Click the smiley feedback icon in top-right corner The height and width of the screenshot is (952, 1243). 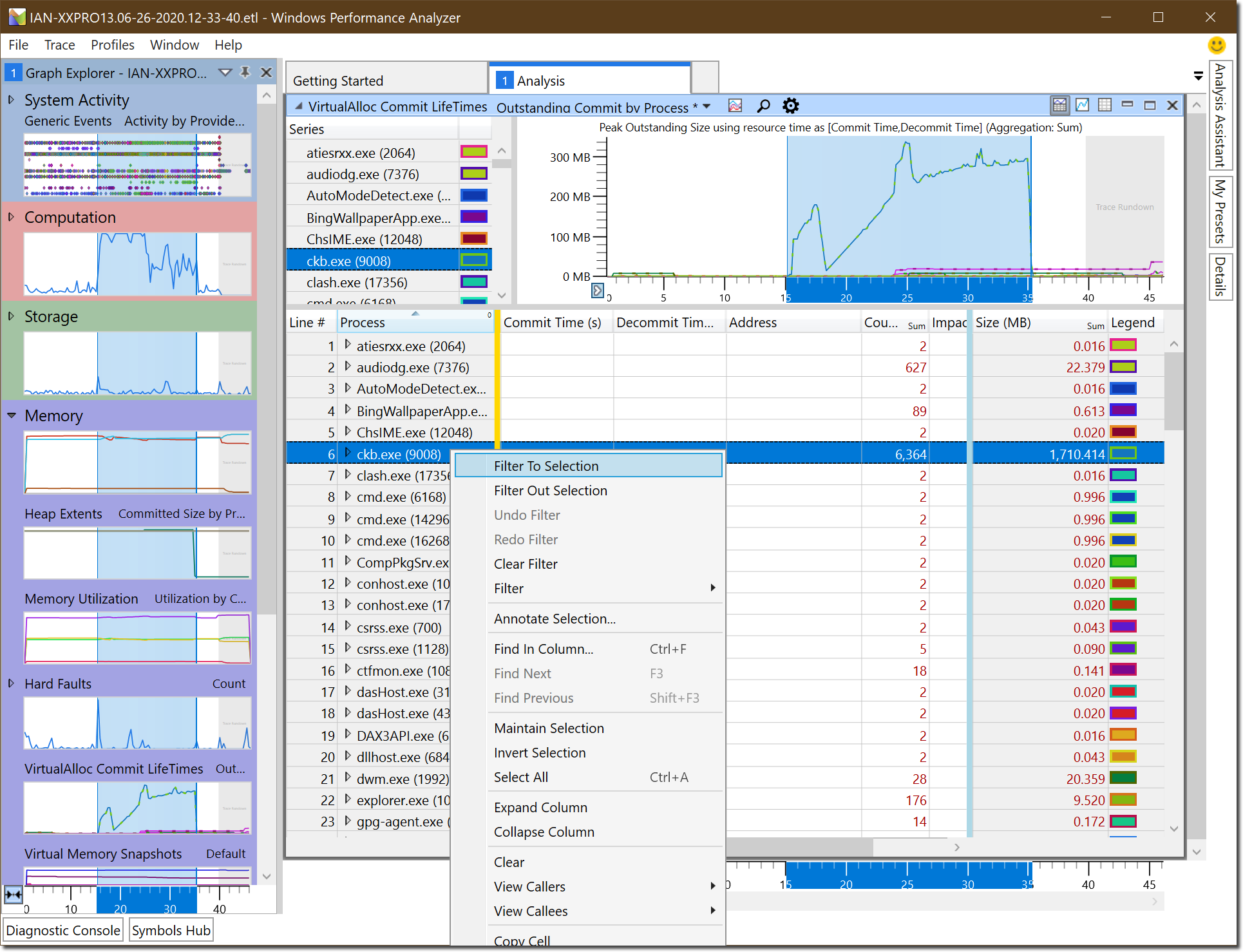tap(1216, 45)
